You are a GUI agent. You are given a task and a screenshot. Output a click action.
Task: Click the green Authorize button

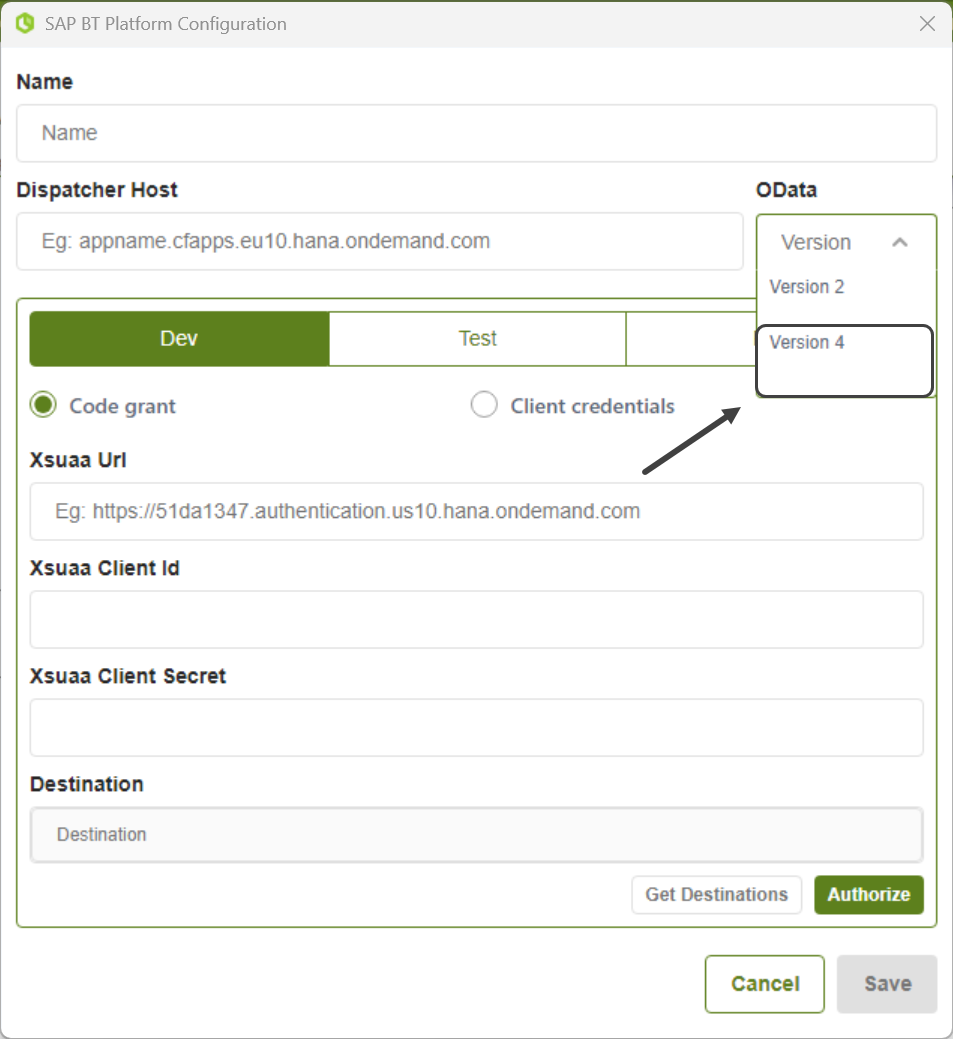(x=868, y=894)
